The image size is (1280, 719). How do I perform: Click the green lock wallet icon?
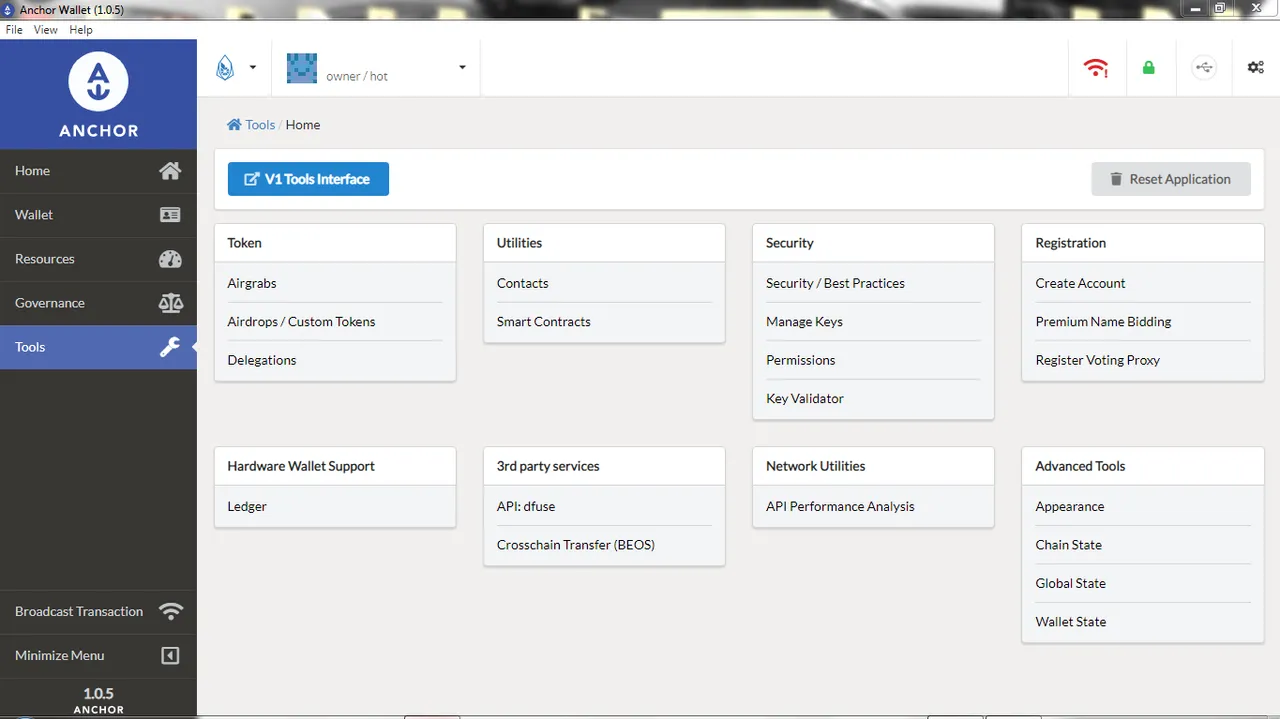click(1149, 67)
